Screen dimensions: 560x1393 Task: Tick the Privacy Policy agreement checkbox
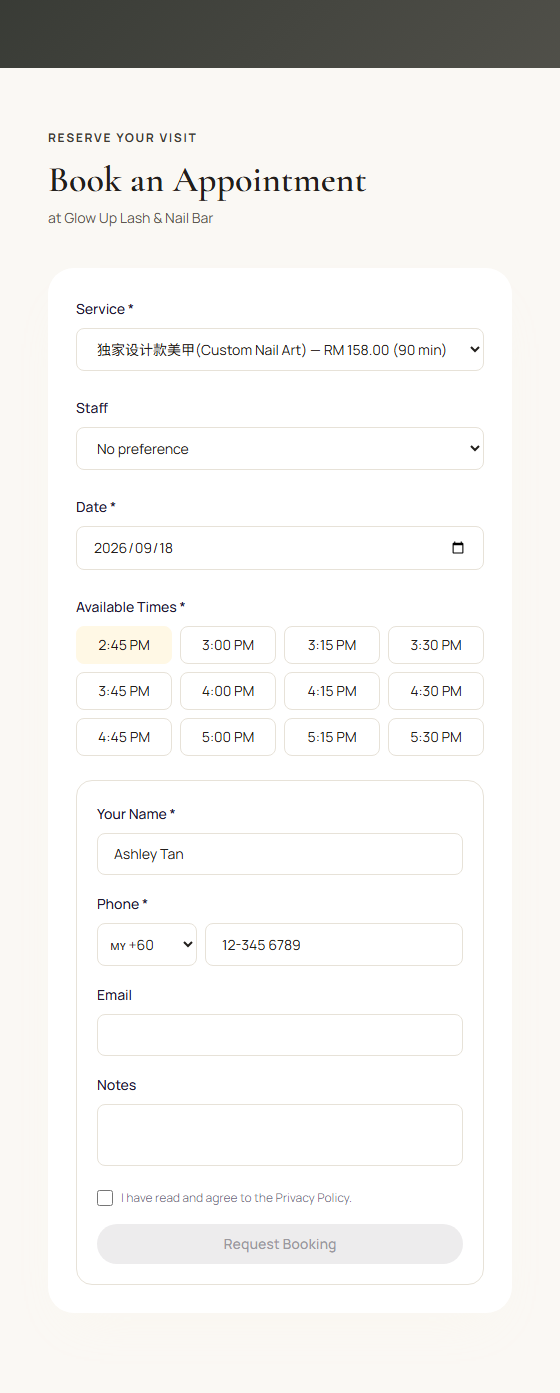[105, 1198]
